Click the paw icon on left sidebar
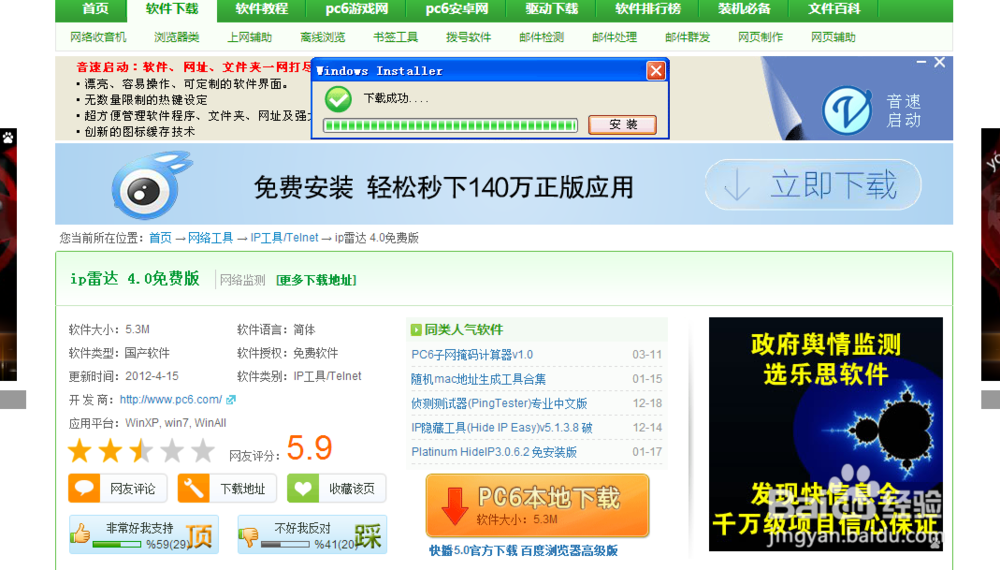Viewport: 1000px width, 570px height. pos(8,137)
